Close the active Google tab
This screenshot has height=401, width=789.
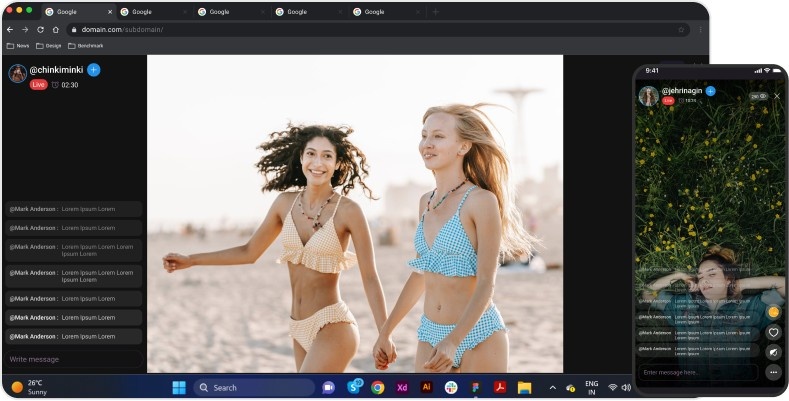click(110, 12)
